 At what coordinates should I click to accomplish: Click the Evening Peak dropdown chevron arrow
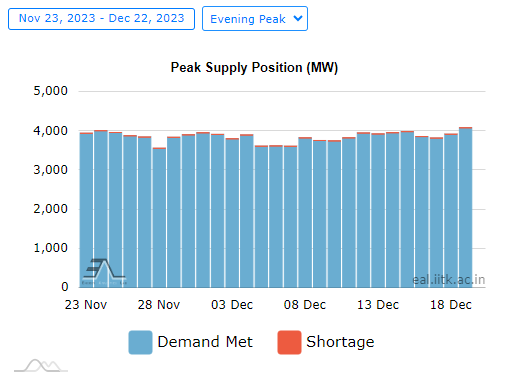(x=298, y=18)
